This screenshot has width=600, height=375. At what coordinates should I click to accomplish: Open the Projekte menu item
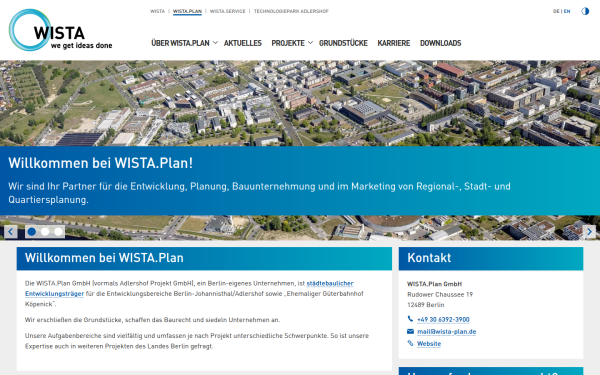[288, 43]
